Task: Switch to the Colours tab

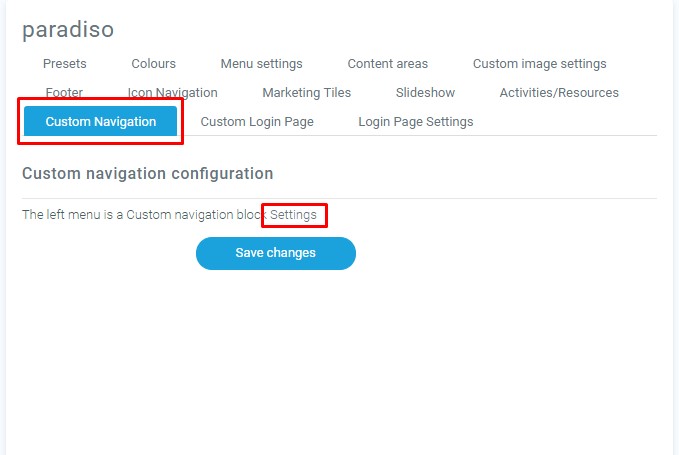Action: (x=153, y=64)
